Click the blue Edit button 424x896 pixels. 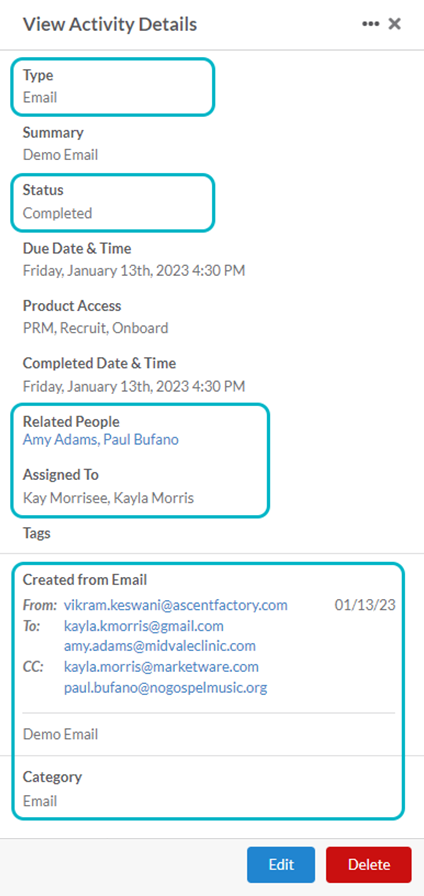coord(281,865)
